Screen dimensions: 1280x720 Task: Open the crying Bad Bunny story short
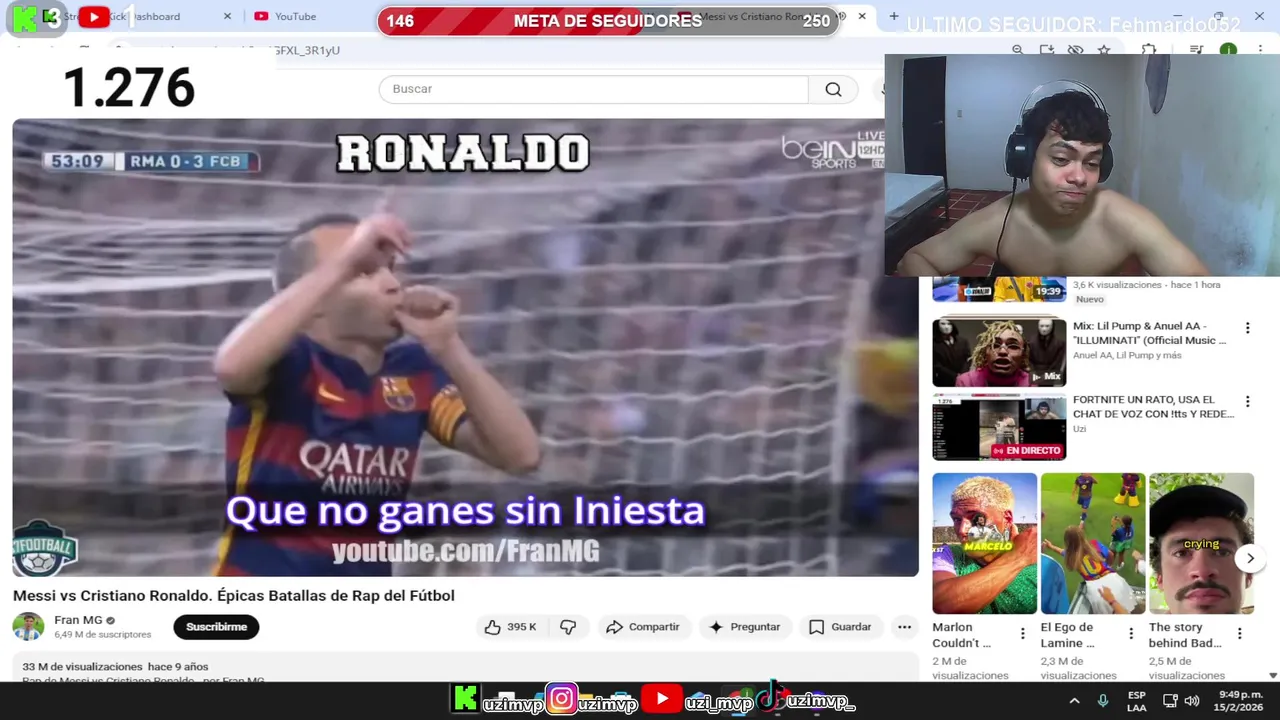click(x=1201, y=543)
